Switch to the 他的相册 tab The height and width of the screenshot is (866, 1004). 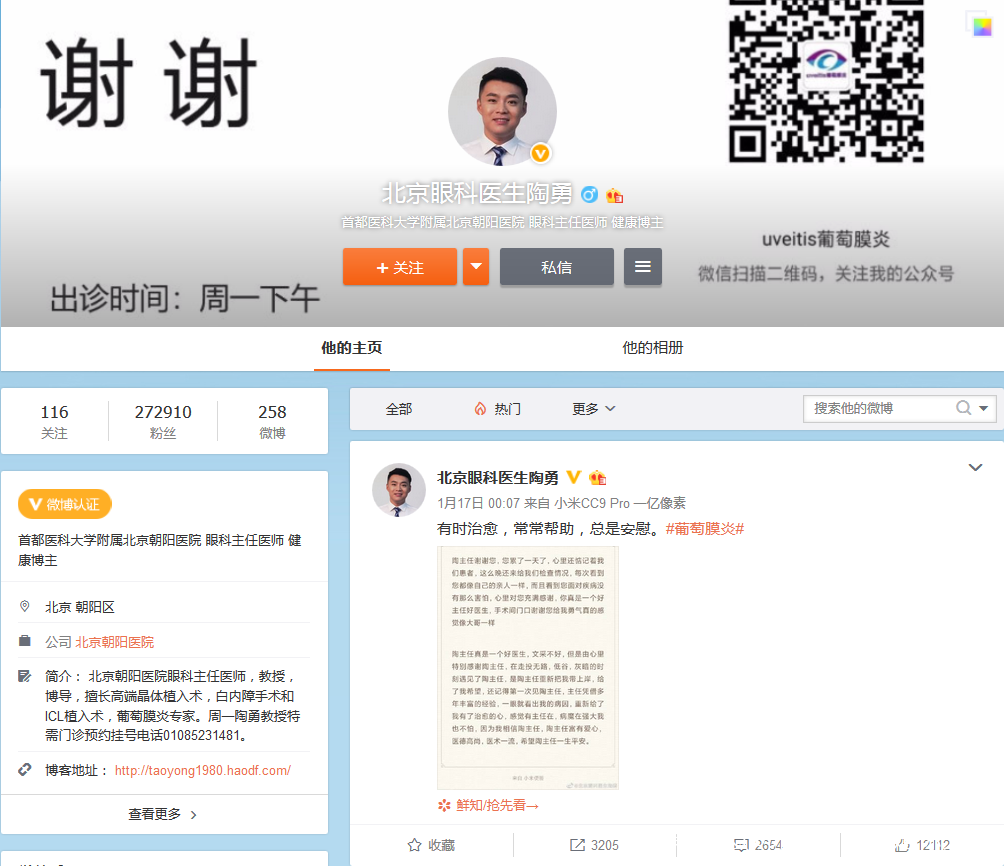(x=652, y=348)
